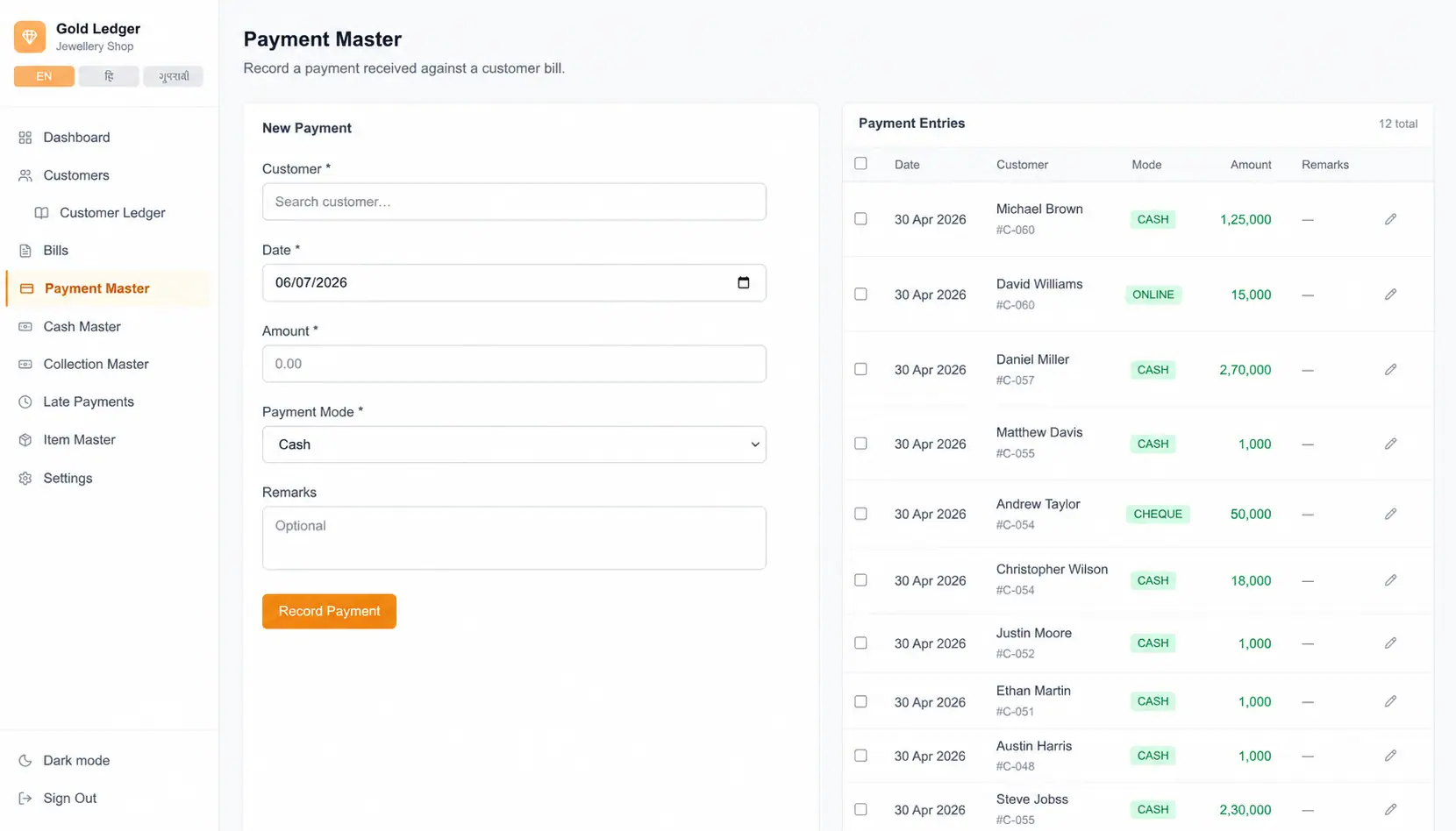Click the amount 1,25,000
Viewport: 1456px width, 831px height.
[x=1245, y=219]
